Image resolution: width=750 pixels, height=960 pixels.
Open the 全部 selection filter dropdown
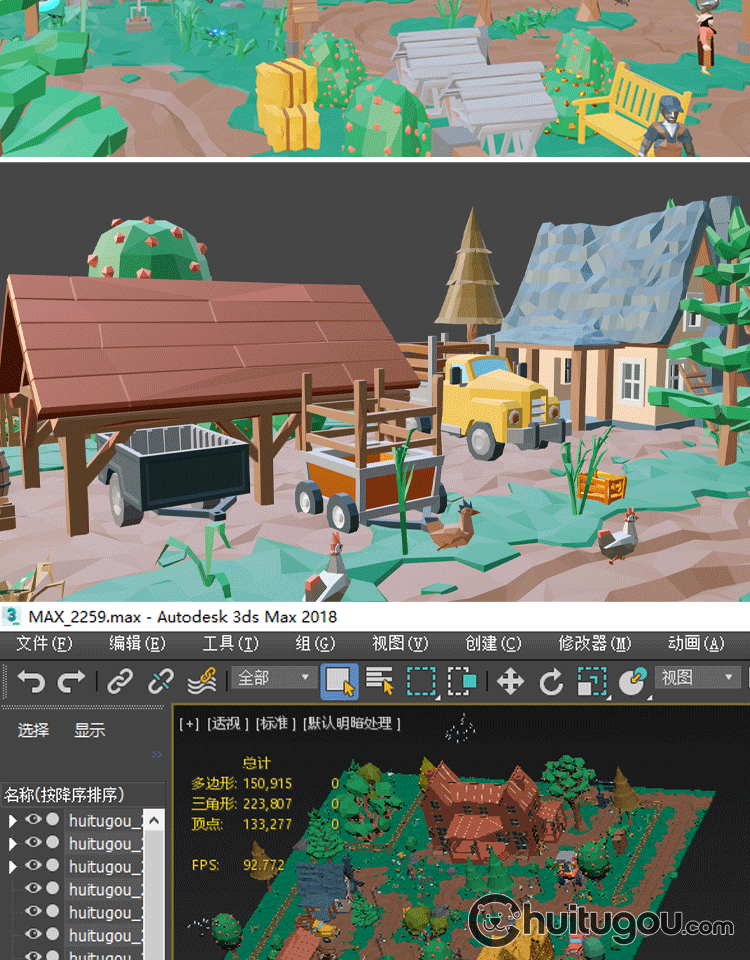coord(274,678)
